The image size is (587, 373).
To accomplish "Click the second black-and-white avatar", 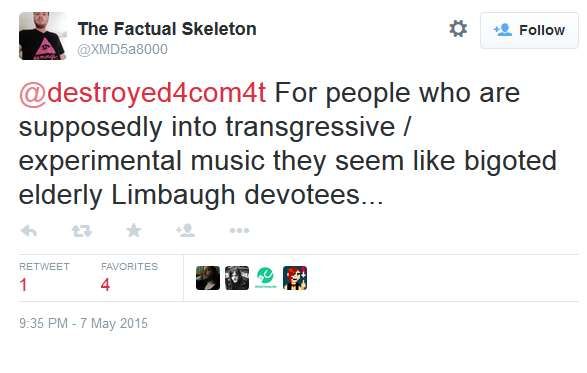I will pos(237,278).
